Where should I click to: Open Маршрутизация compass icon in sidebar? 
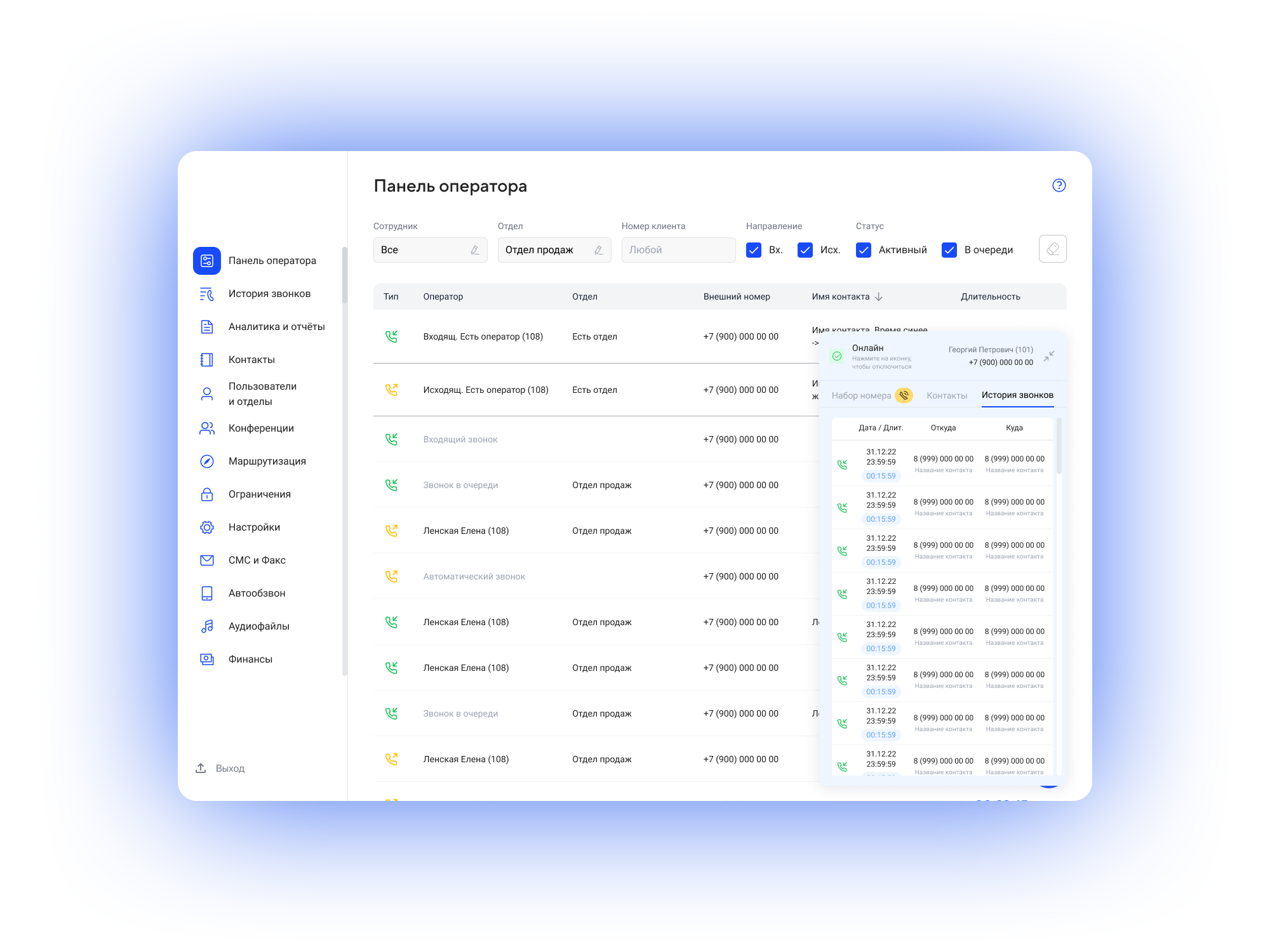click(x=207, y=461)
